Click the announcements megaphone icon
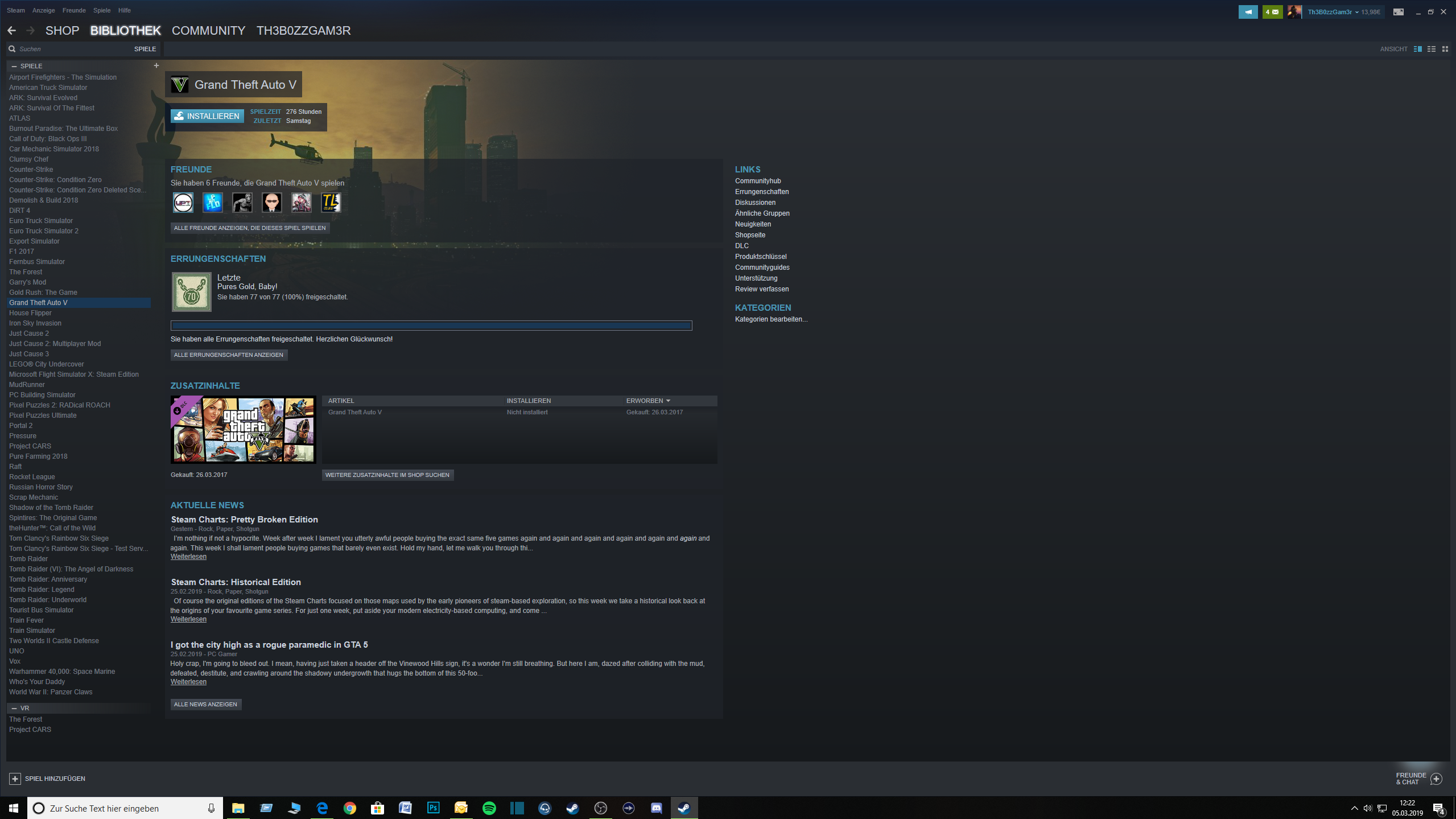 1248,12
